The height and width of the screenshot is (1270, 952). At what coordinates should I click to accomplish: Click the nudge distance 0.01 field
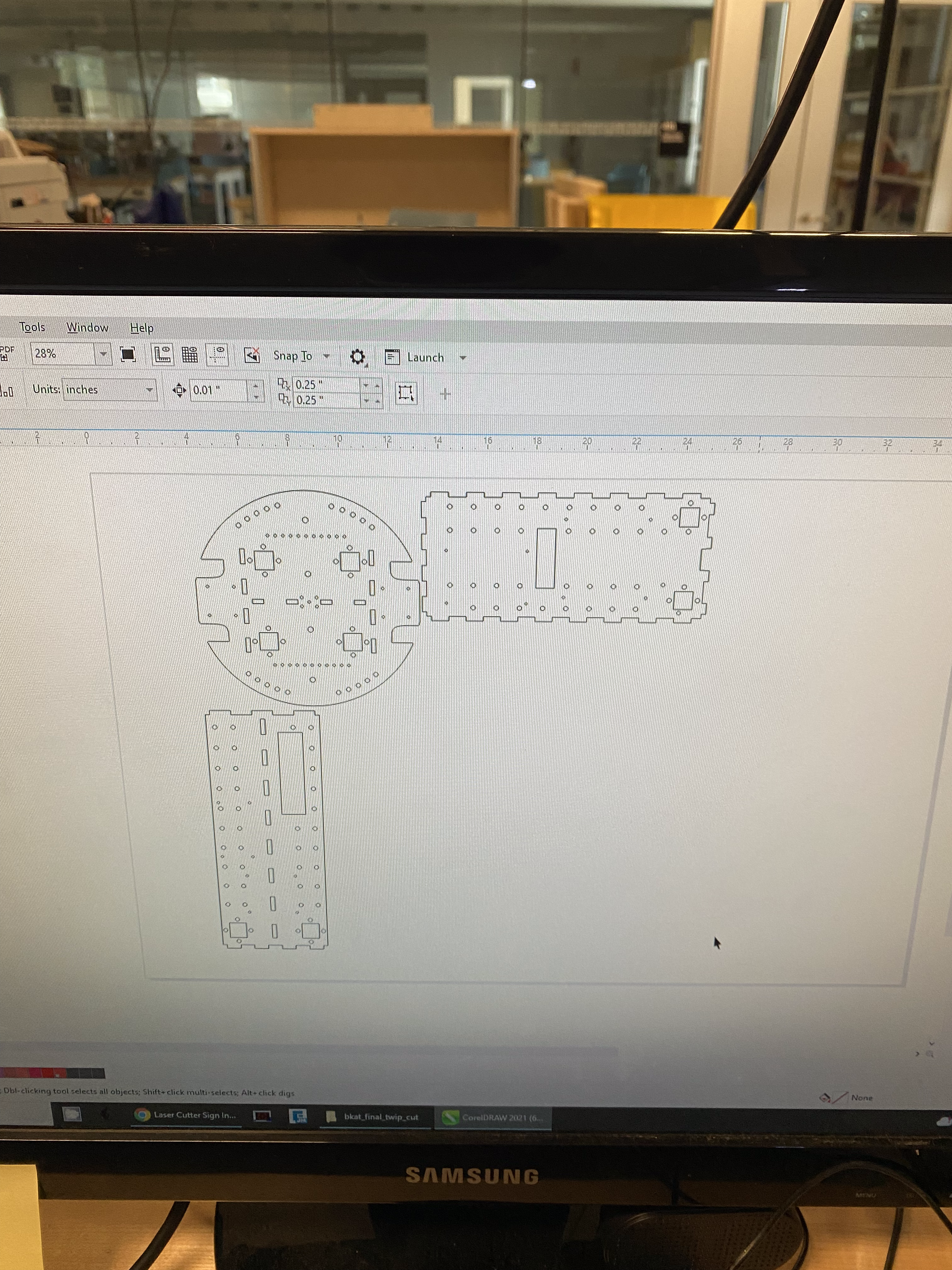[218, 390]
